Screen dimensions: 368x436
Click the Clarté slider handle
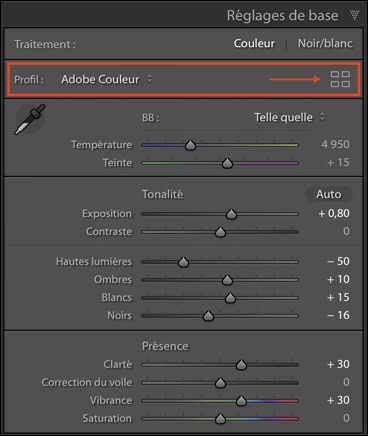[241, 365]
